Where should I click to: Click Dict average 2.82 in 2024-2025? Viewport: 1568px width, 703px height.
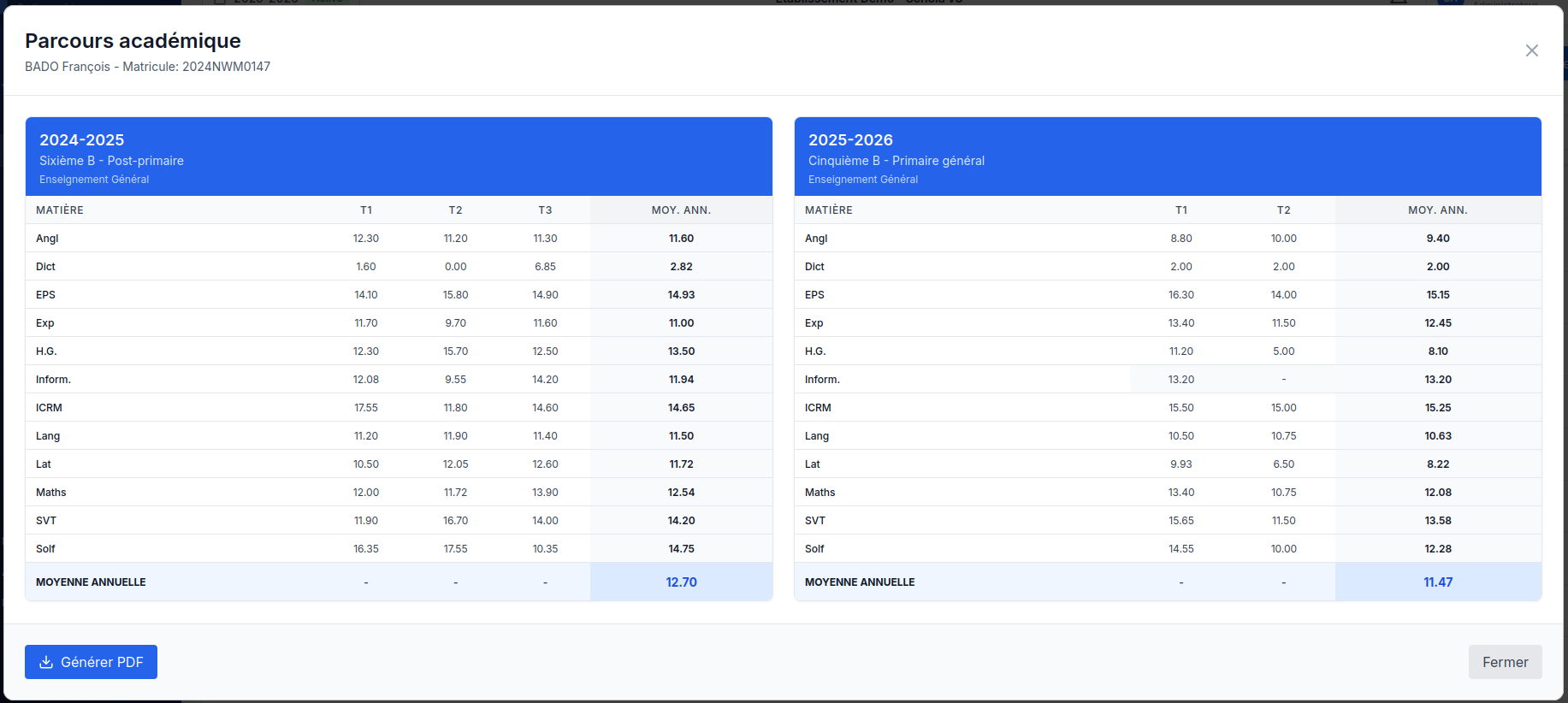[681, 267]
